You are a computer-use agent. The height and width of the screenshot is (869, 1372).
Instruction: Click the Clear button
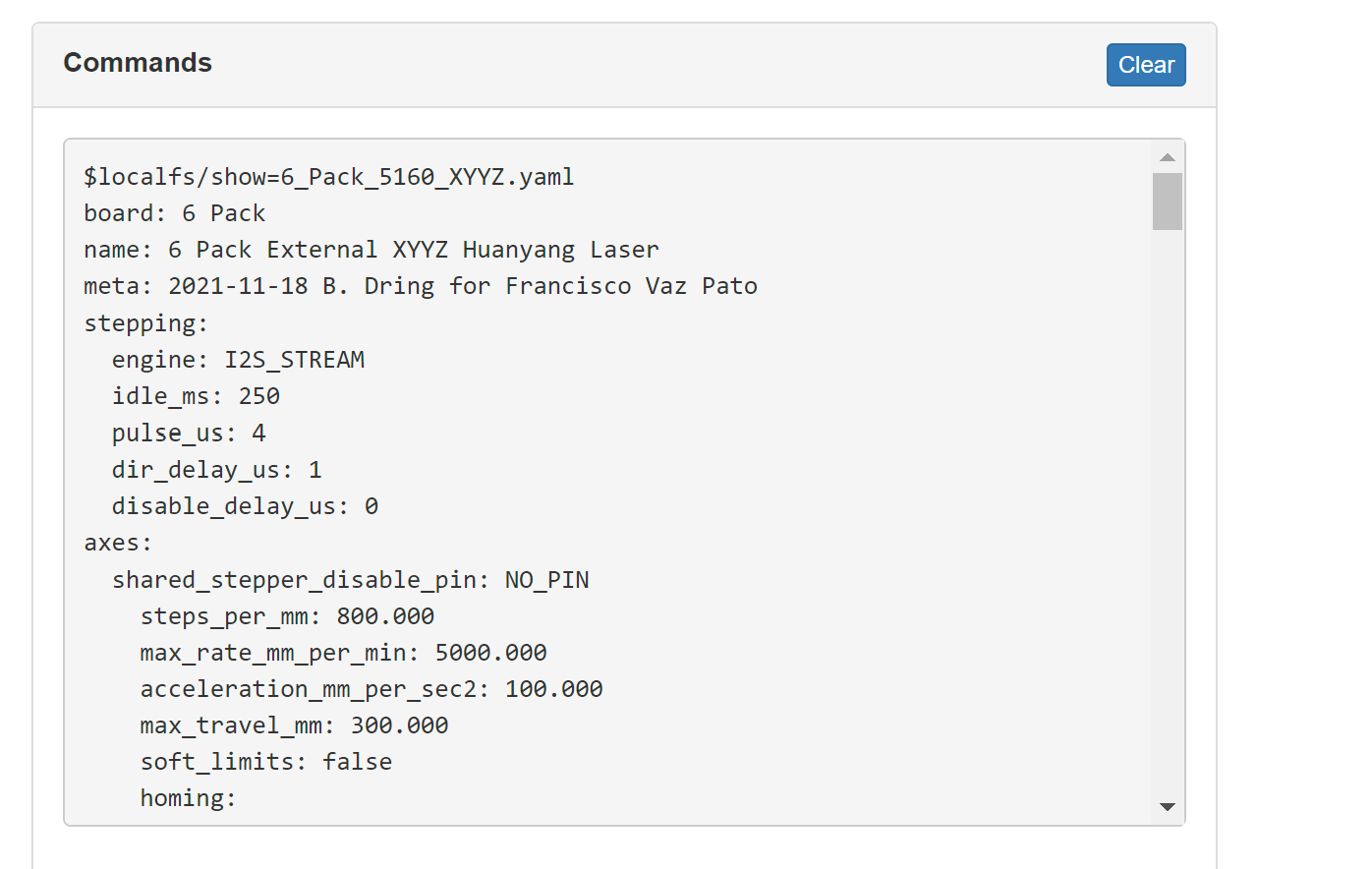tap(1146, 64)
